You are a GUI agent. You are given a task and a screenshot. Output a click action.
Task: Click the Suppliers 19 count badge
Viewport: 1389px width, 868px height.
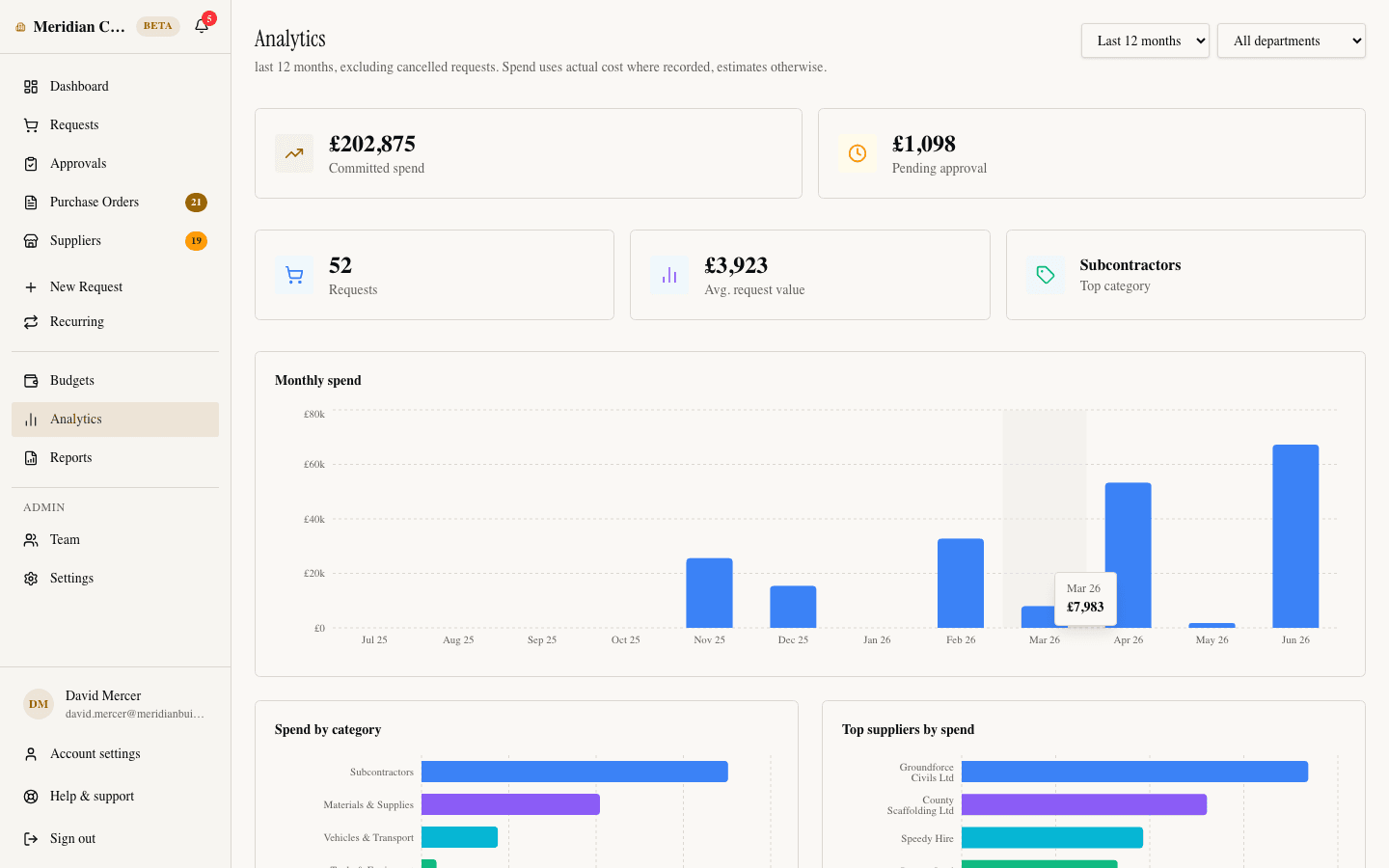pyautogui.click(x=196, y=241)
